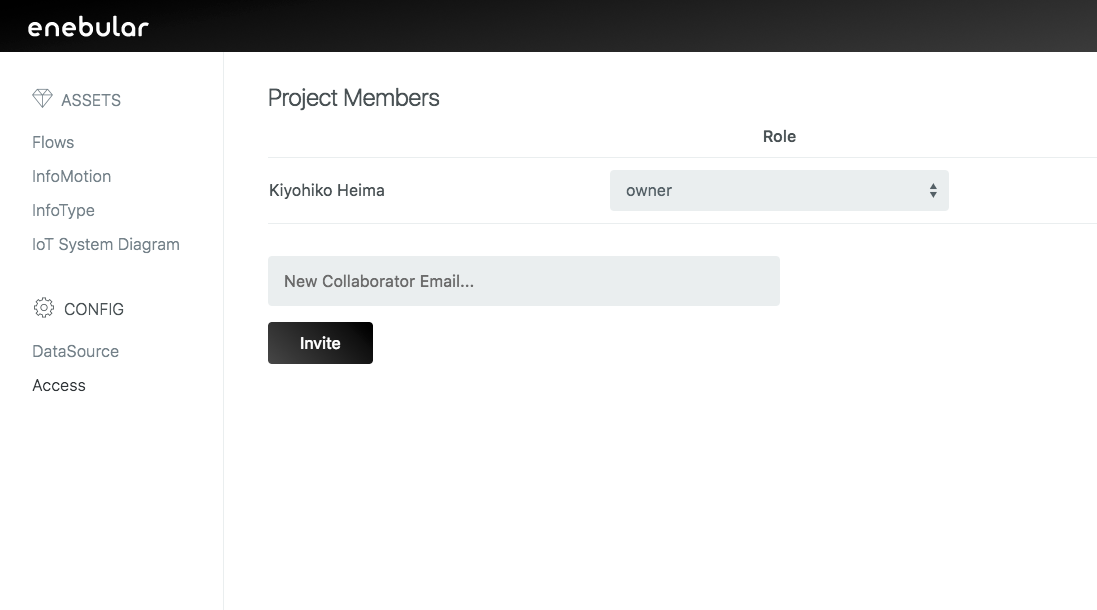
Task: Click the black top navigation bar
Action: [548, 25]
